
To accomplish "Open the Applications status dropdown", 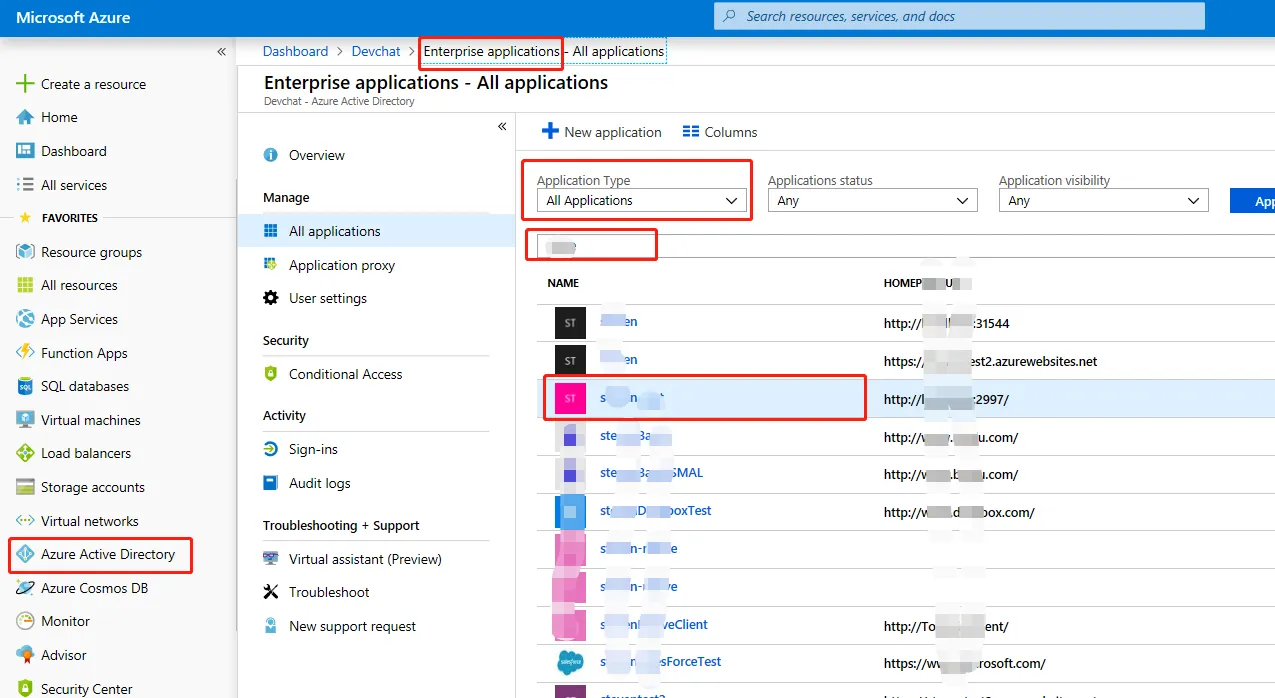I will (x=873, y=201).
